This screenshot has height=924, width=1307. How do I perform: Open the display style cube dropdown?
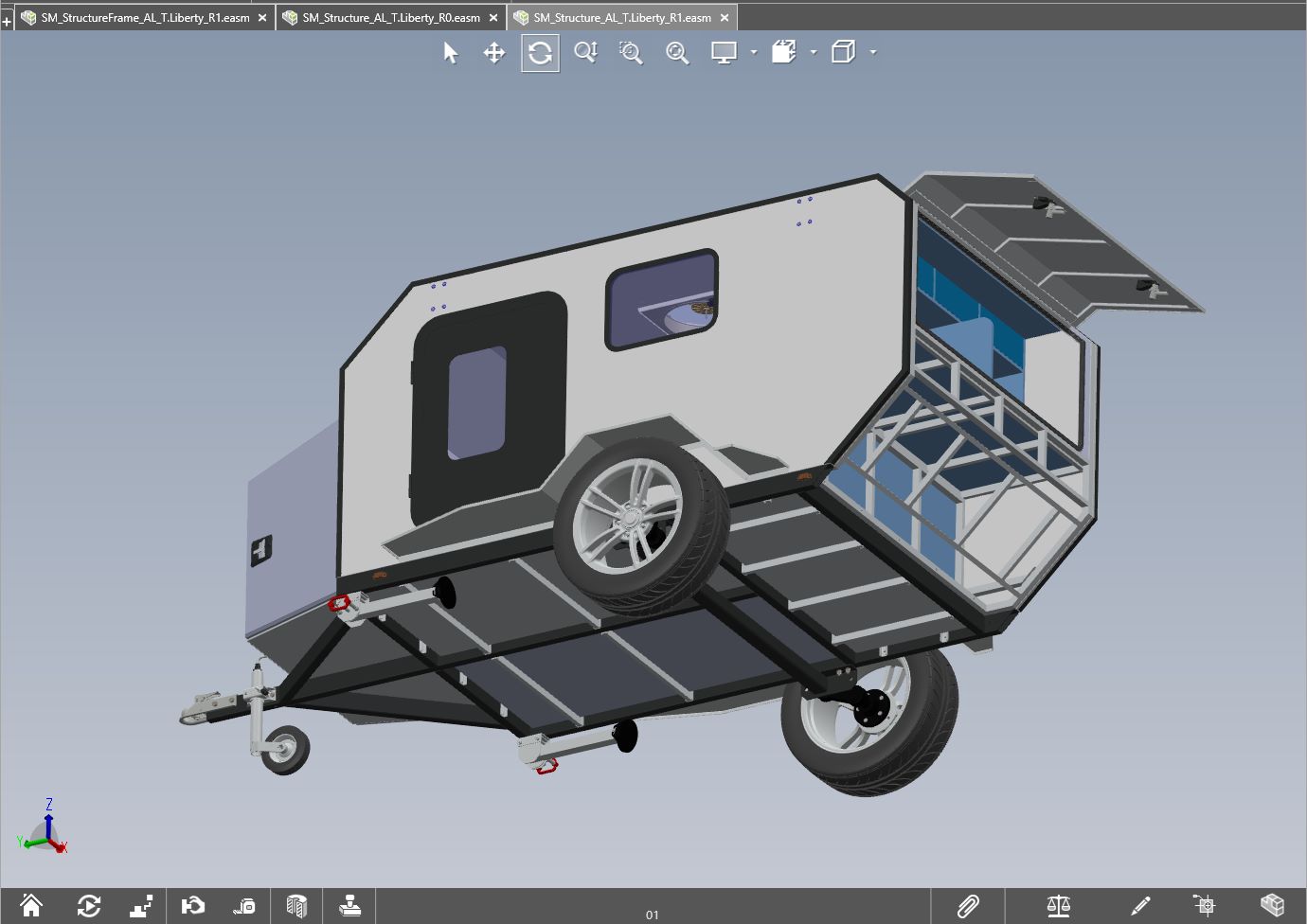click(x=872, y=53)
